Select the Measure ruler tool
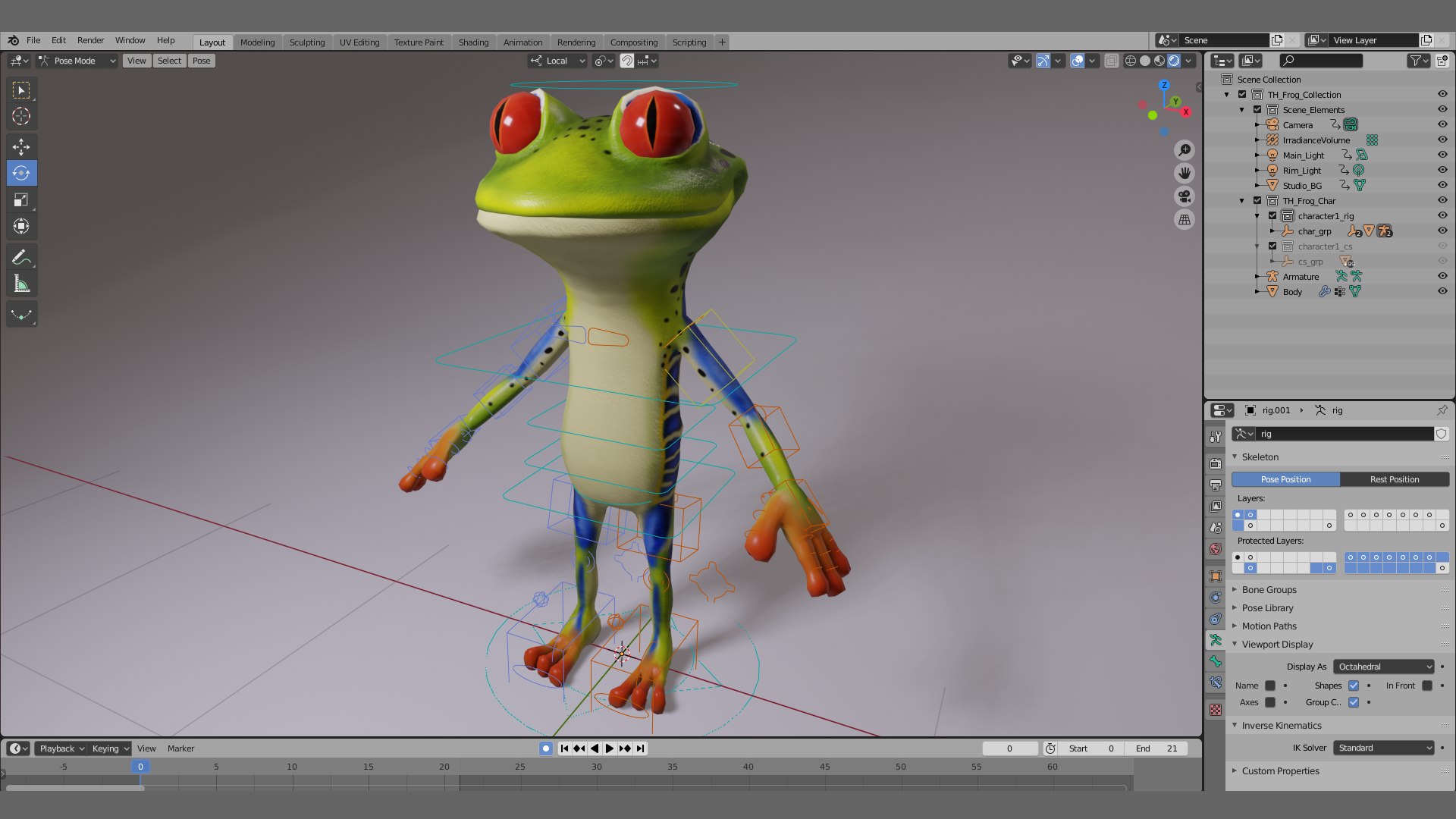Screen dimensions: 1456x819 pyautogui.click(x=21, y=284)
